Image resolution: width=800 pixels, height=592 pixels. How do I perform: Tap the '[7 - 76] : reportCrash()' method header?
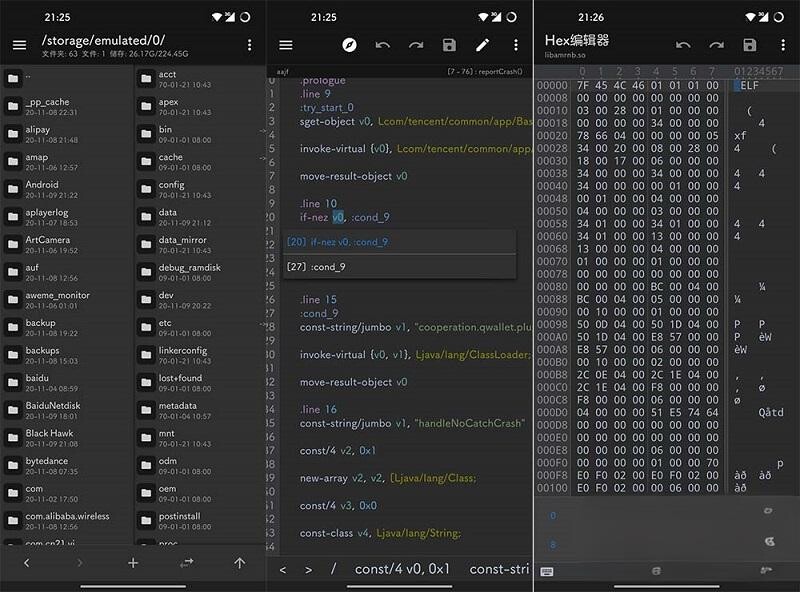(485, 71)
